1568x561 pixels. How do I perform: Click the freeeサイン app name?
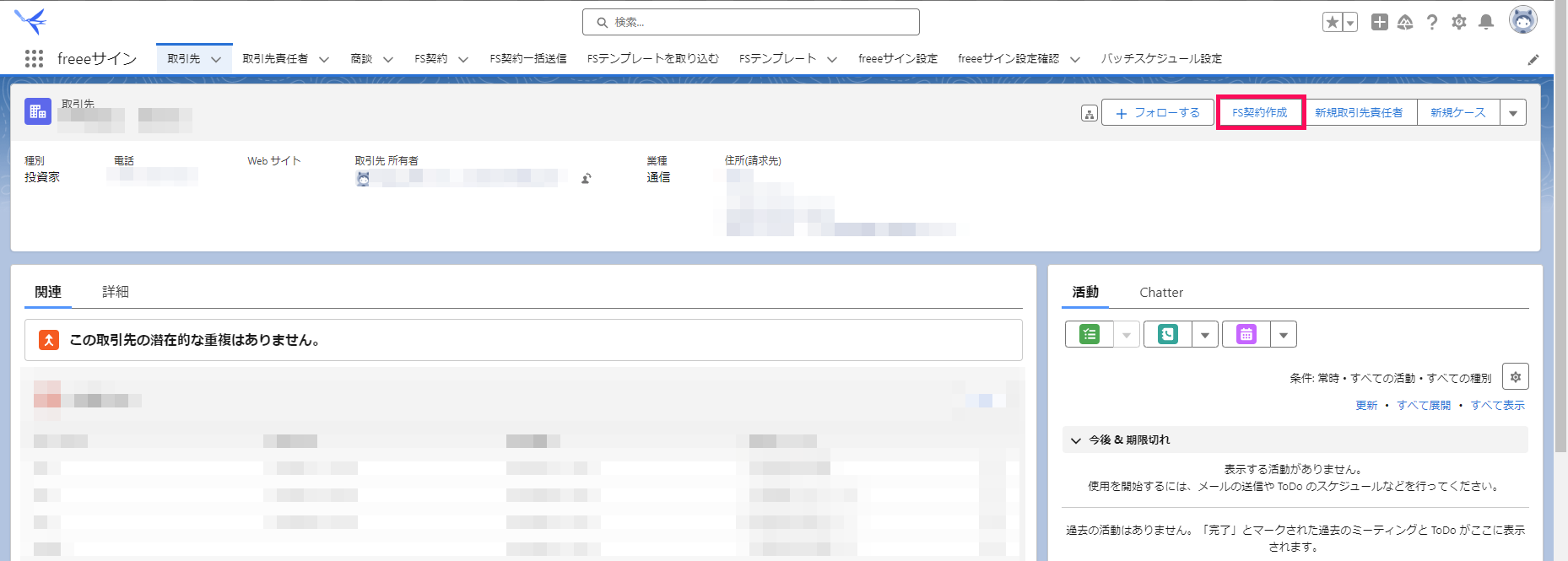(97, 59)
